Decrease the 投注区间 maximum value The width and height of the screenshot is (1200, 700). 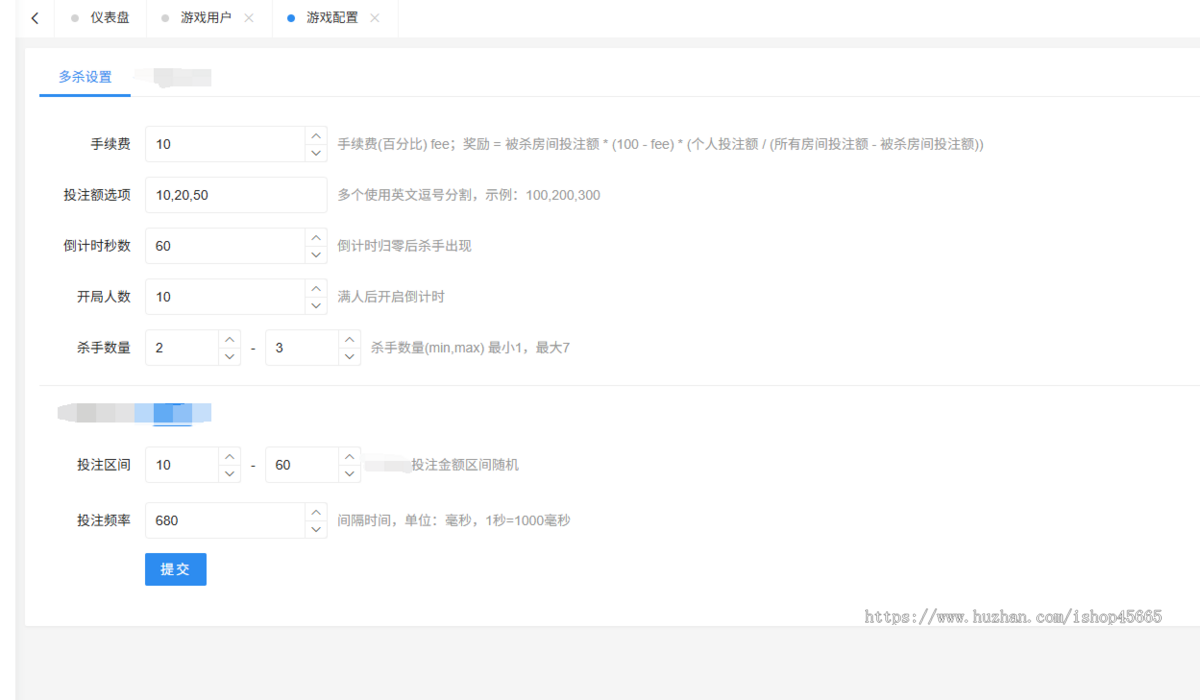pyautogui.click(x=350, y=474)
